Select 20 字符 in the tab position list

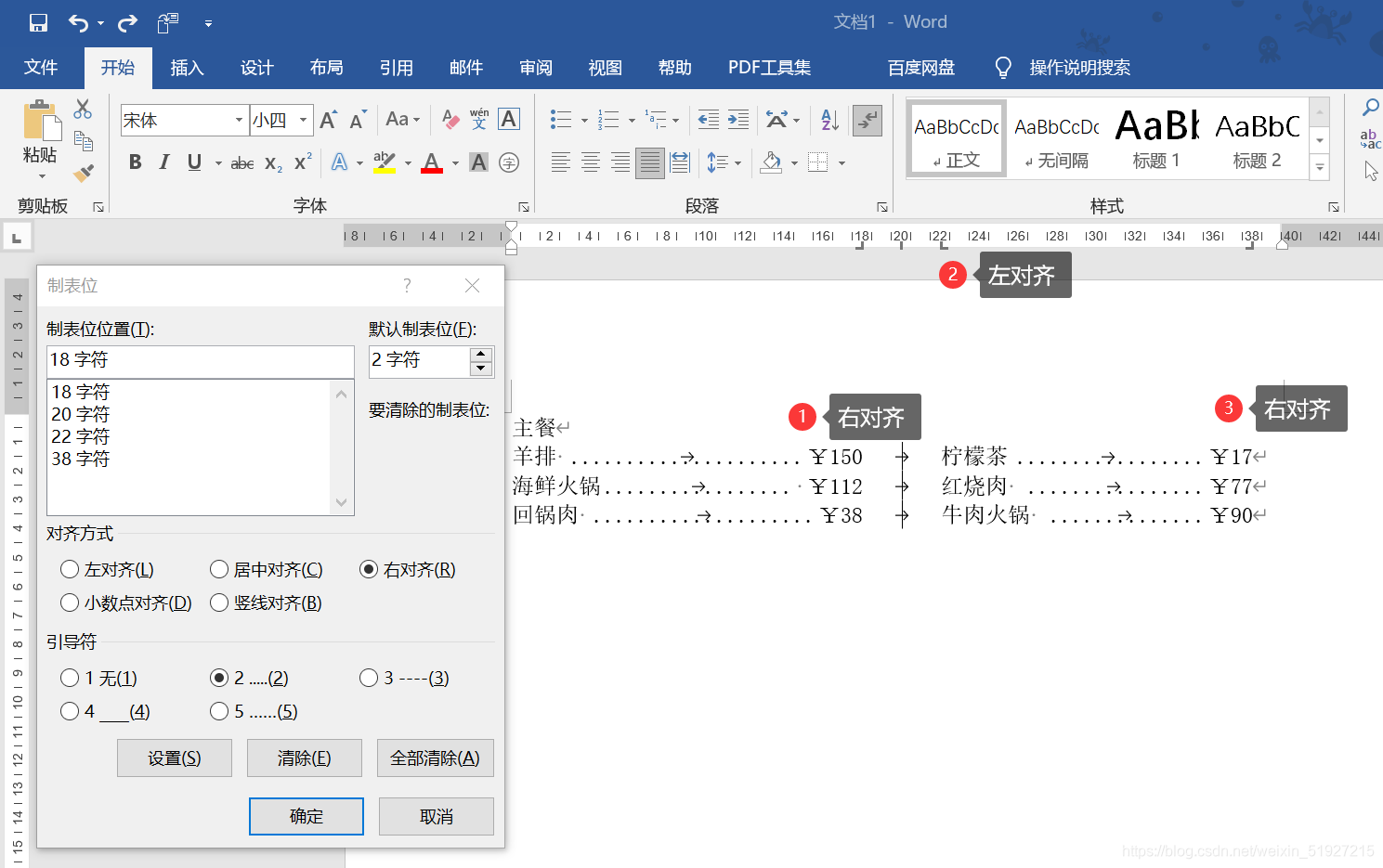81,414
